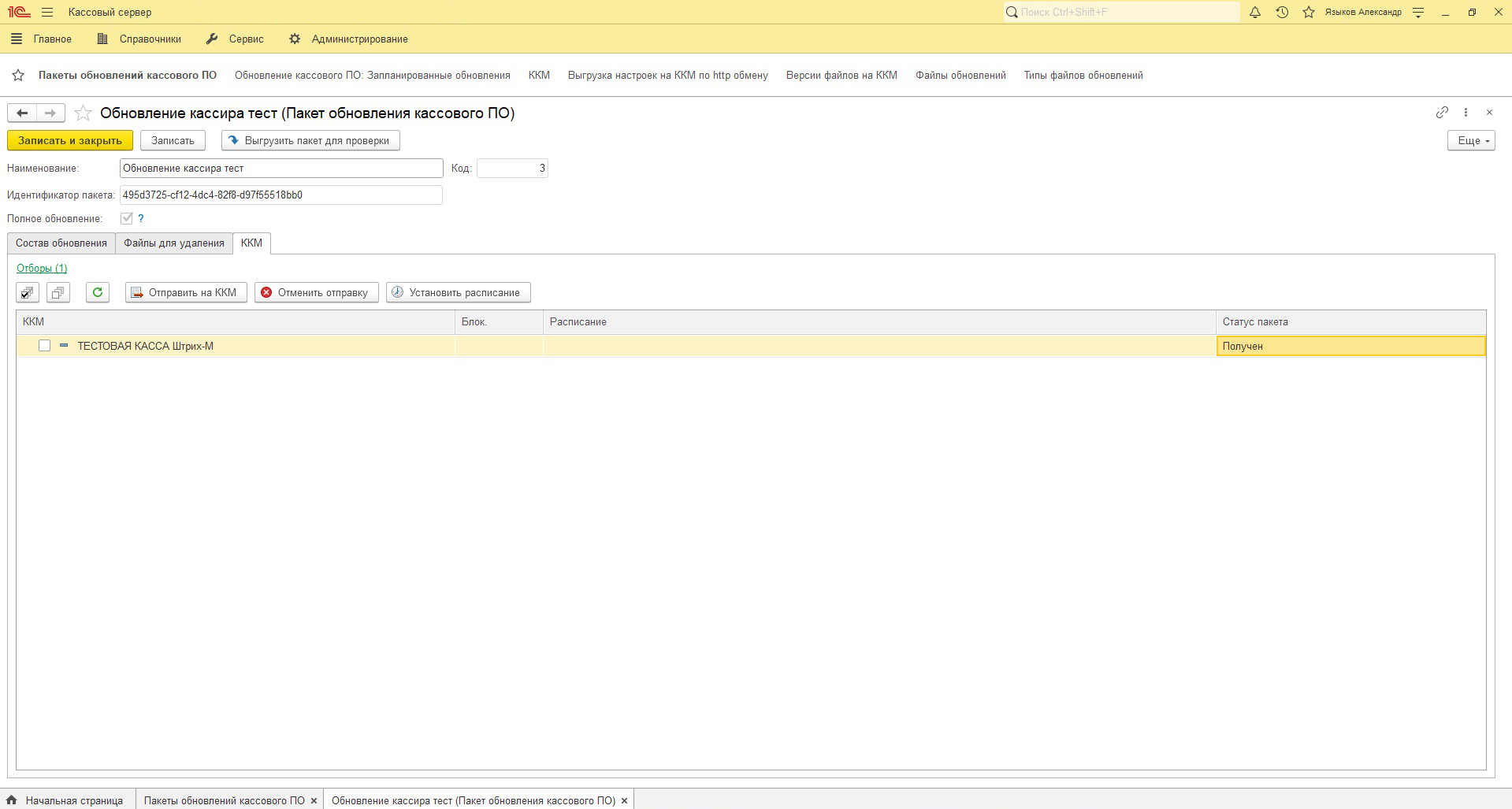Click the notifications bell icon
The image size is (1512, 809).
coord(1255,13)
